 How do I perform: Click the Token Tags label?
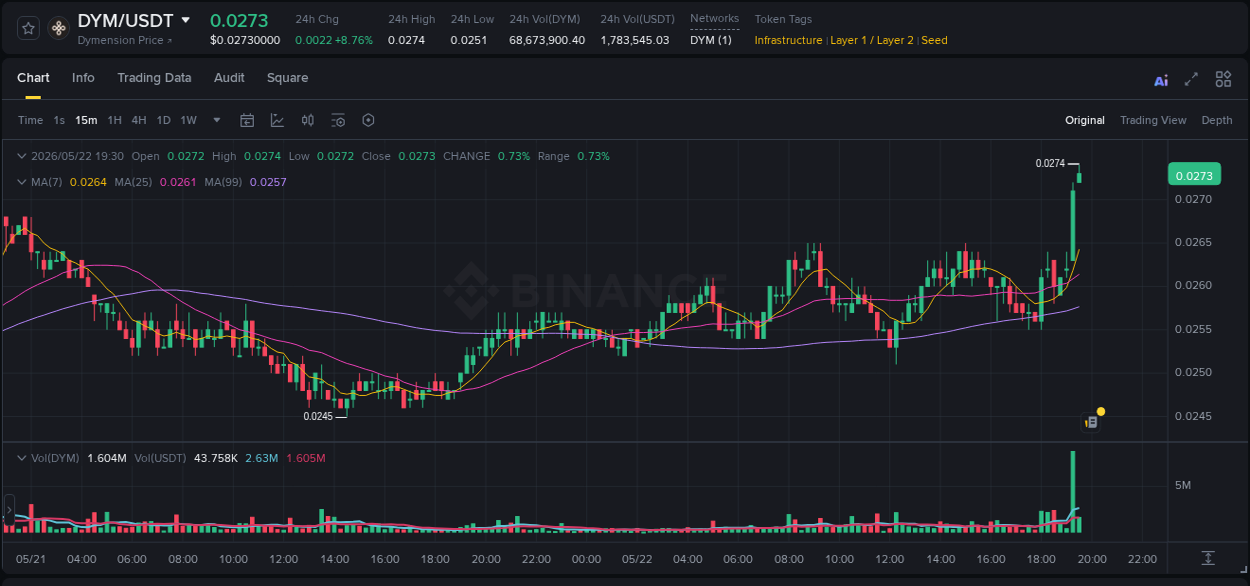(783, 19)
